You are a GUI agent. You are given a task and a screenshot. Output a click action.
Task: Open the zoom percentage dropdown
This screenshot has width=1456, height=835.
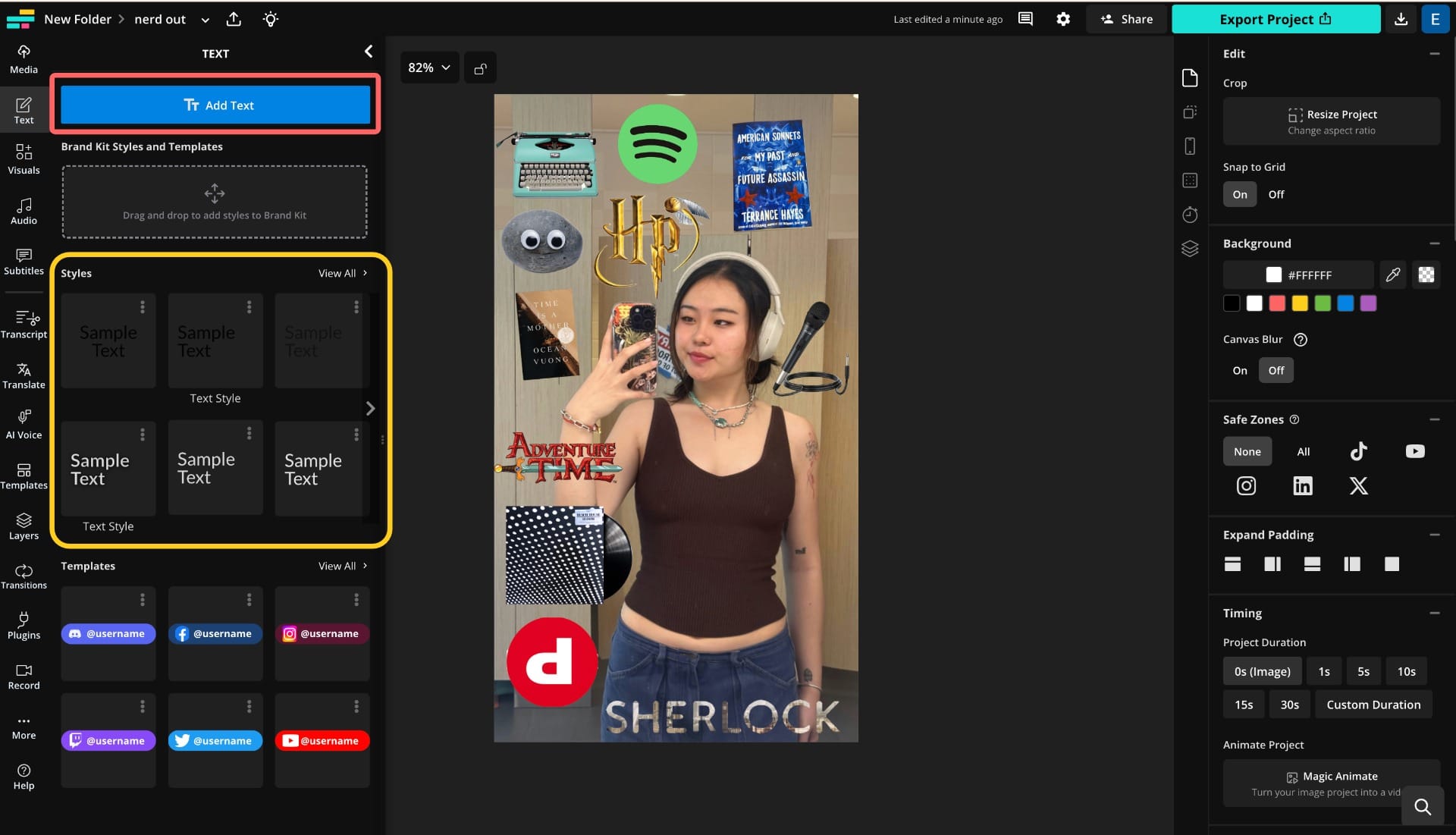(428, 67)
